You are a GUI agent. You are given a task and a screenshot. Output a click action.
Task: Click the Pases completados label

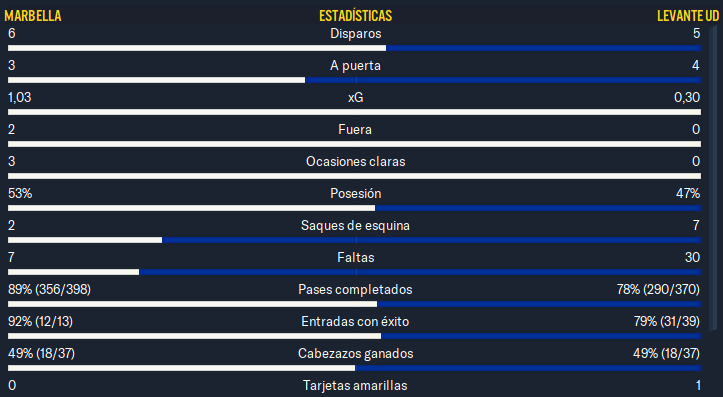(x=355, y=290)
